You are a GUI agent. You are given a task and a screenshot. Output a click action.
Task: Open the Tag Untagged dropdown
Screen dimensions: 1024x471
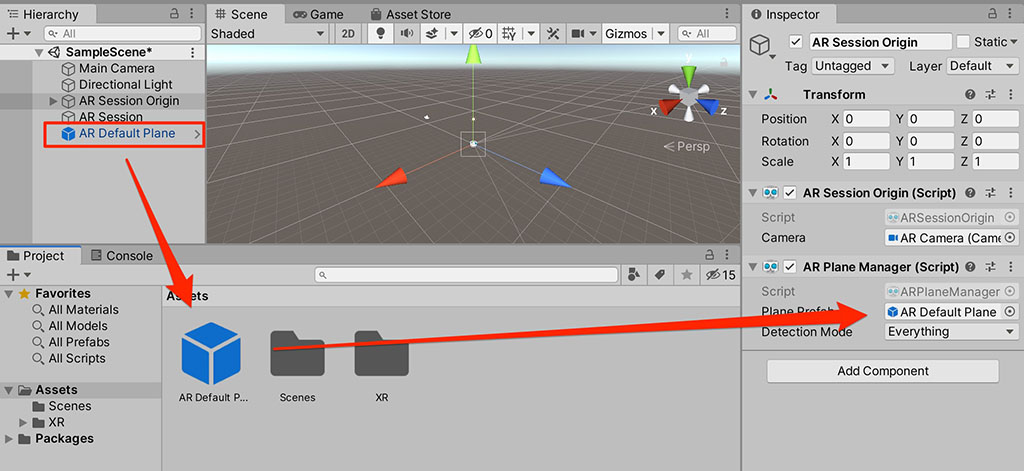tap(852, 66)
